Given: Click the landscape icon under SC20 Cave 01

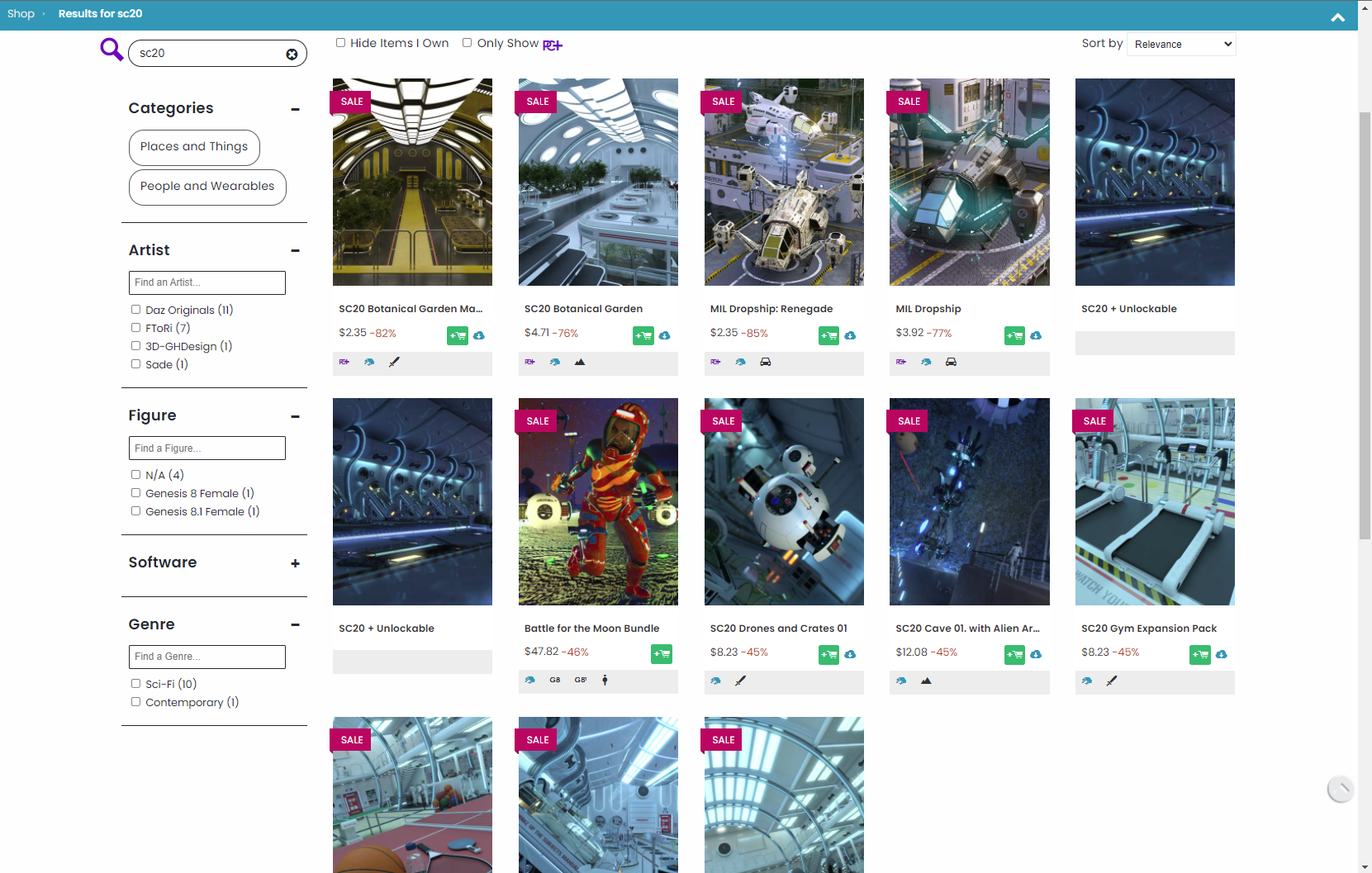Looking at the screenshot, I should (926, 681).
